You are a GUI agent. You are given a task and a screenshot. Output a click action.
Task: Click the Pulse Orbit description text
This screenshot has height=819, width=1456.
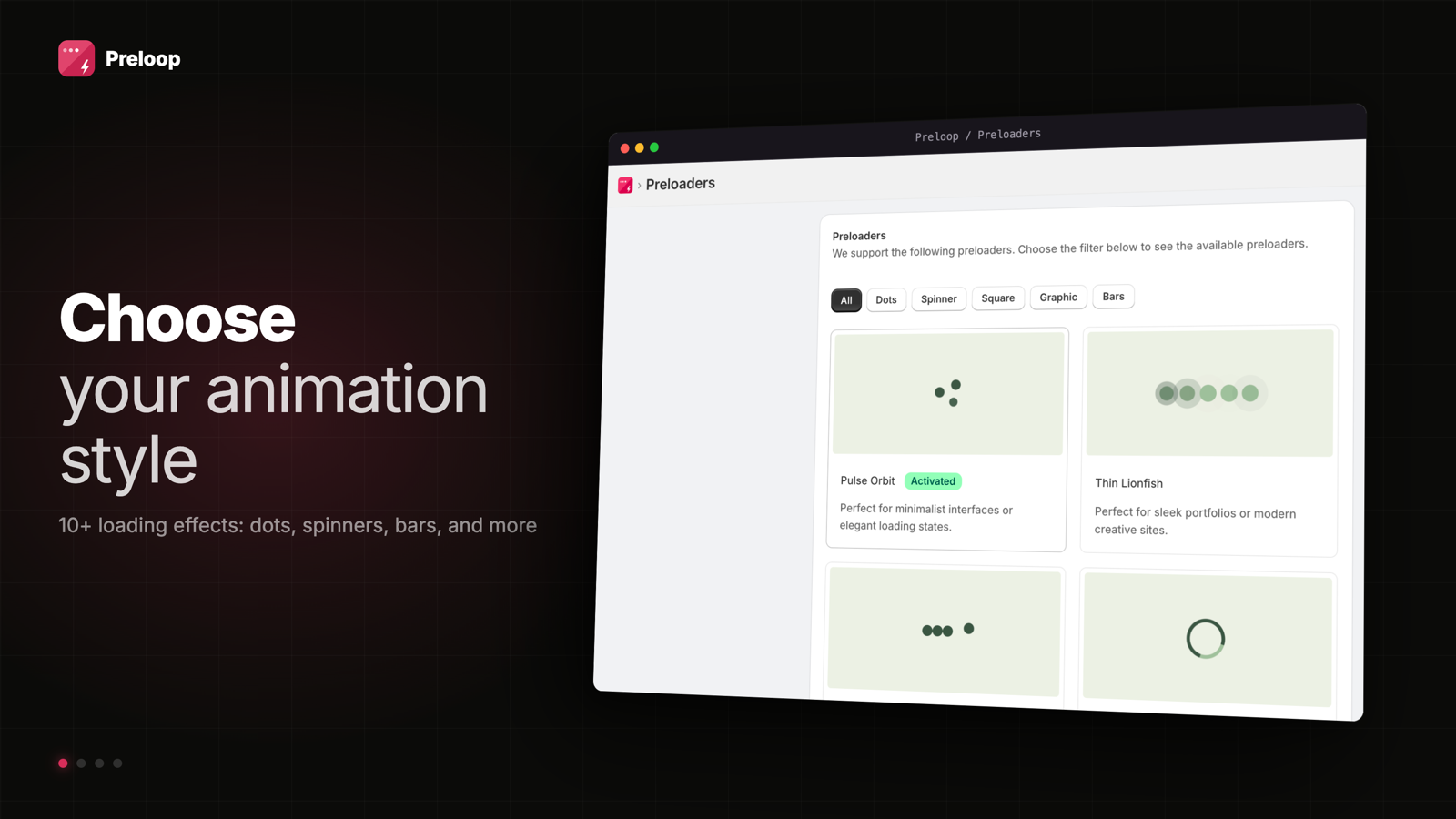925,518
